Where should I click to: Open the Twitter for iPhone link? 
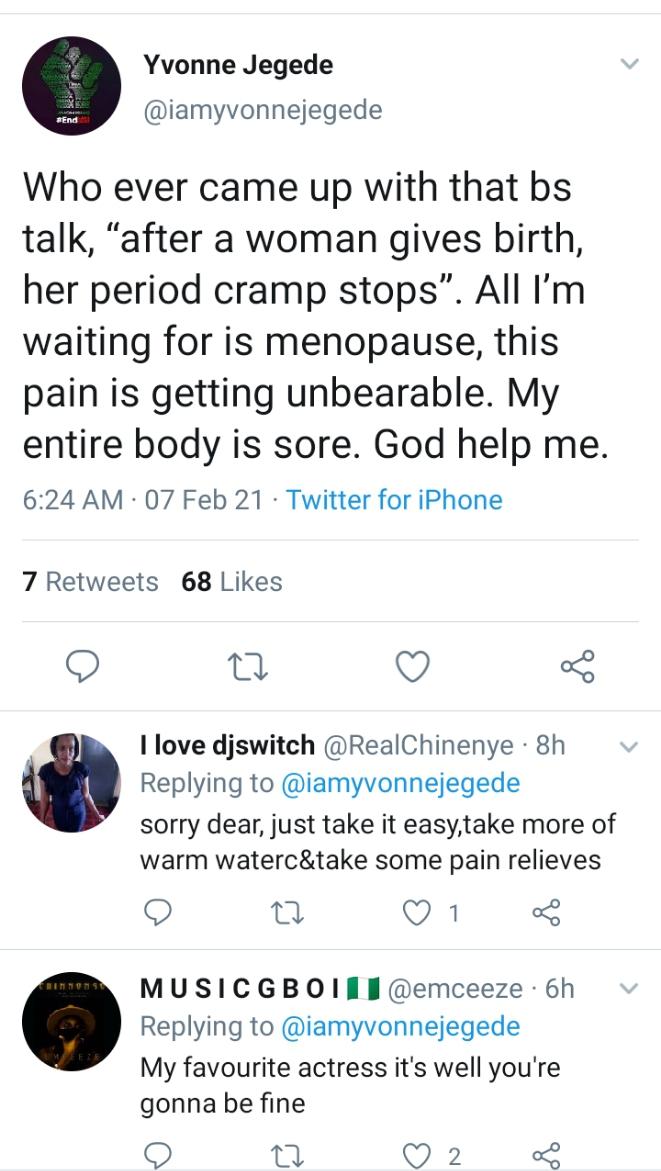tap(394, 499)
